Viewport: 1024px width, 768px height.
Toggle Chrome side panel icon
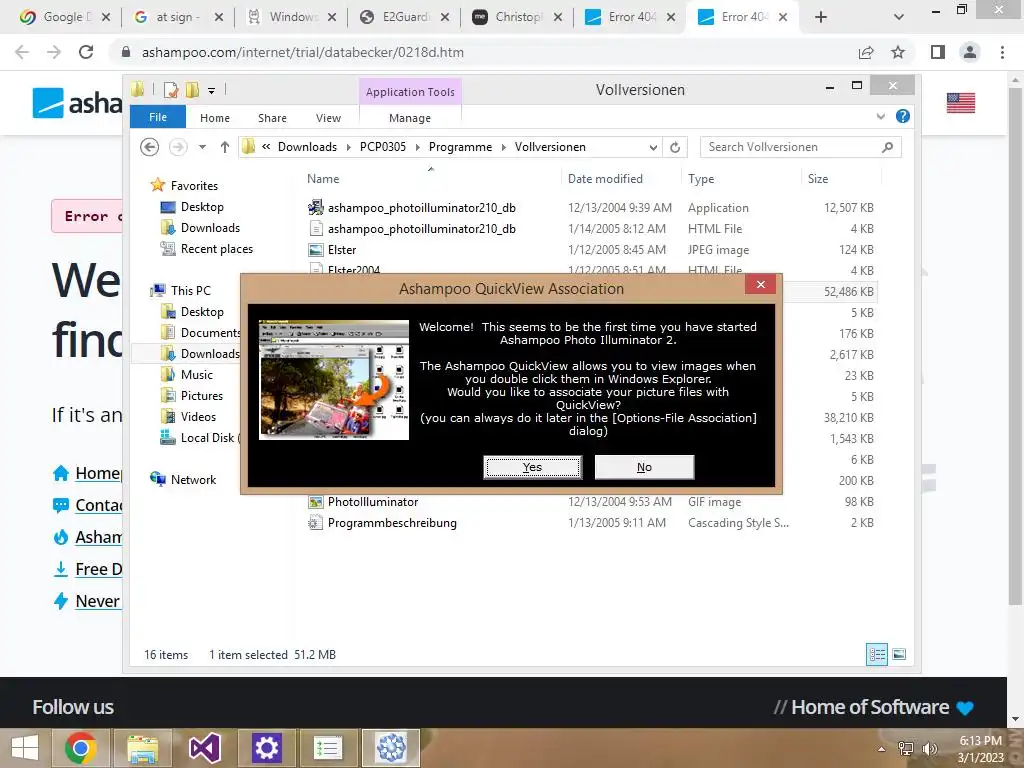[x=938, y=52]
